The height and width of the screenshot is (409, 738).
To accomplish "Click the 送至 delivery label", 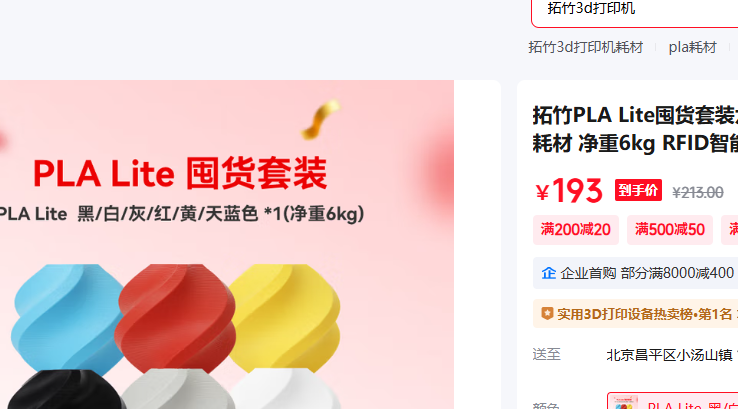I will [x=546, y=354].
